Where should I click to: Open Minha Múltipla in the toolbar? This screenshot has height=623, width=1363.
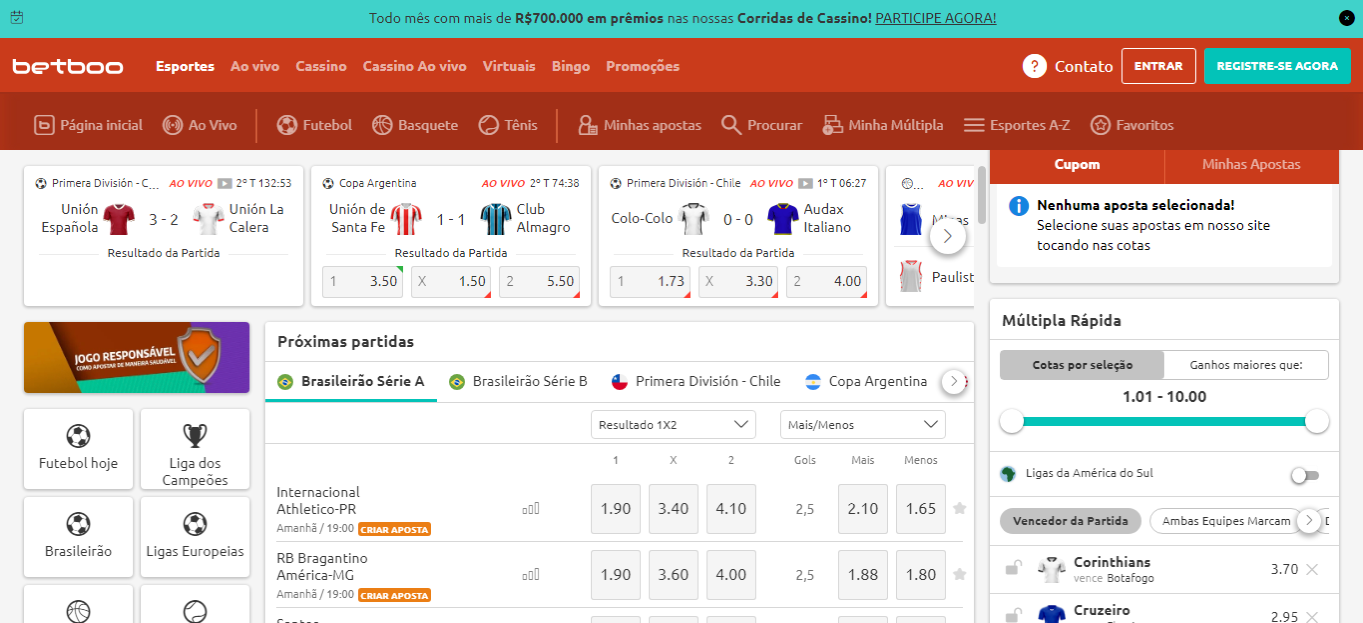(x=883, y=125)
